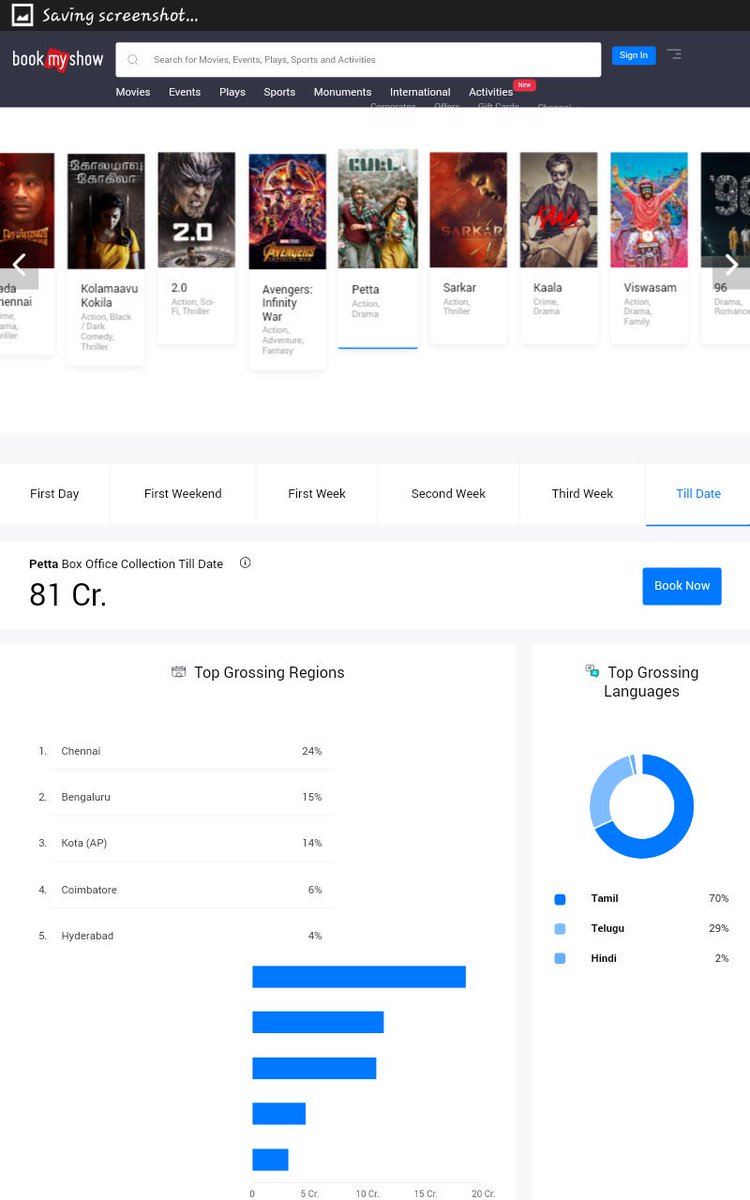Go to next movies with right arrow
The image size is (750, 1200).
point(731,265)
